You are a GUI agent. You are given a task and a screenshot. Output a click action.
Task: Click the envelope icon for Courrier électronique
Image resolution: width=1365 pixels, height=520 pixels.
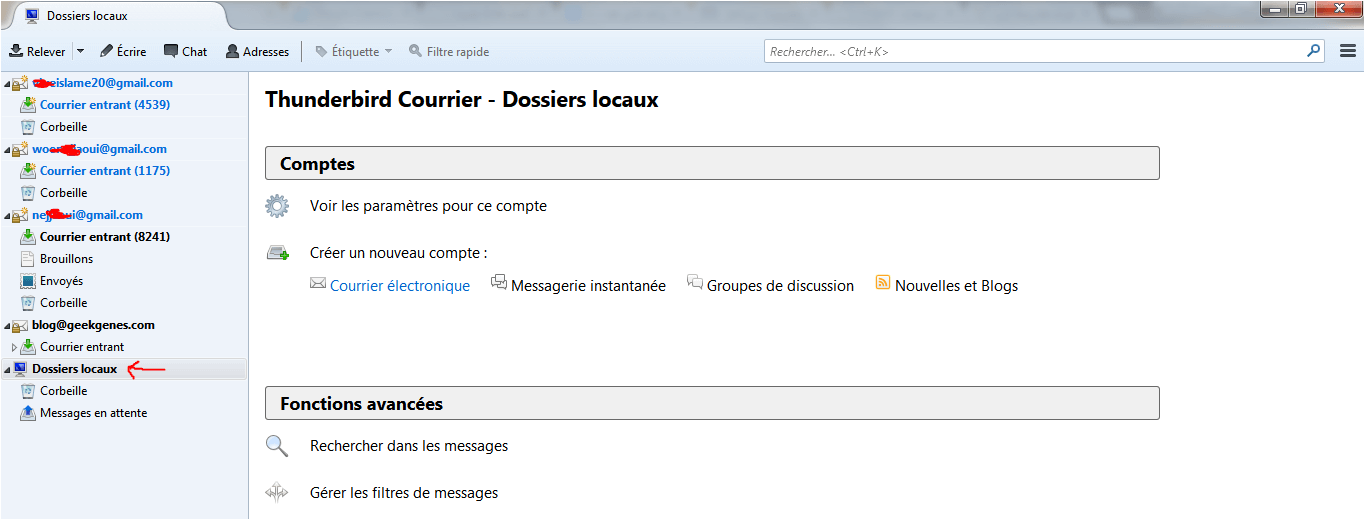[x=318, y=284]
